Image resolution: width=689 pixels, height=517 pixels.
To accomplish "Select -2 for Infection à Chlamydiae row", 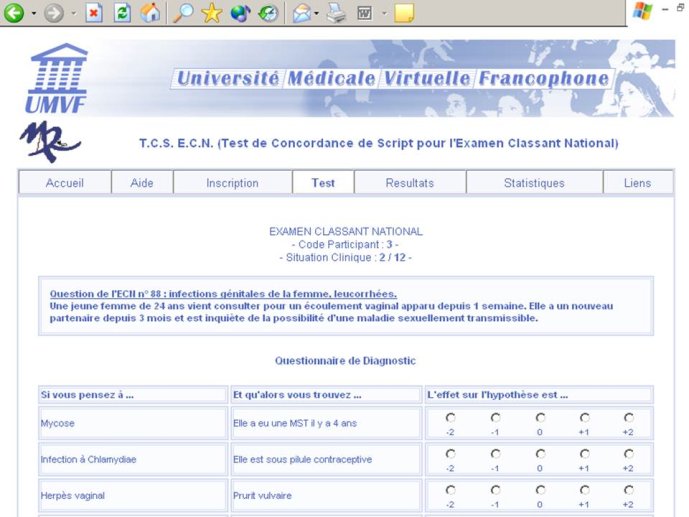I will (x=450, y=453).
